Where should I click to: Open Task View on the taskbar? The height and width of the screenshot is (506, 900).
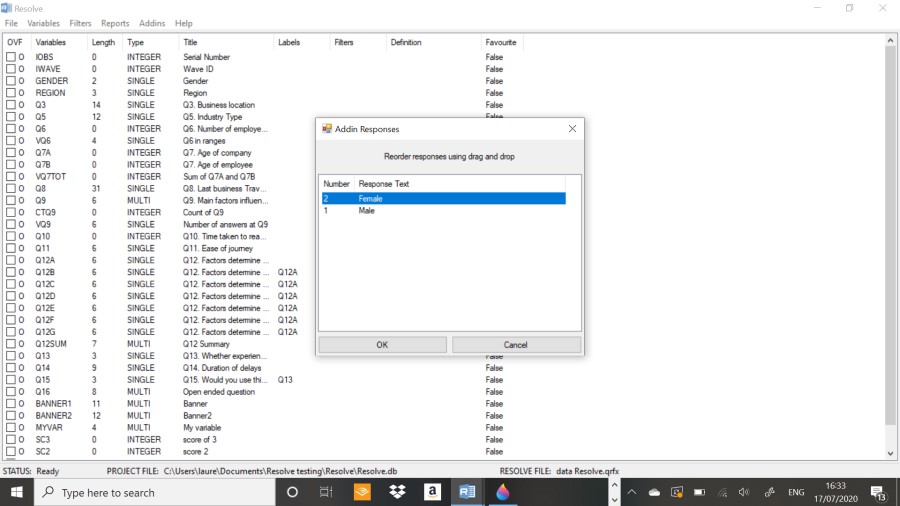click(x=326, y=492)
